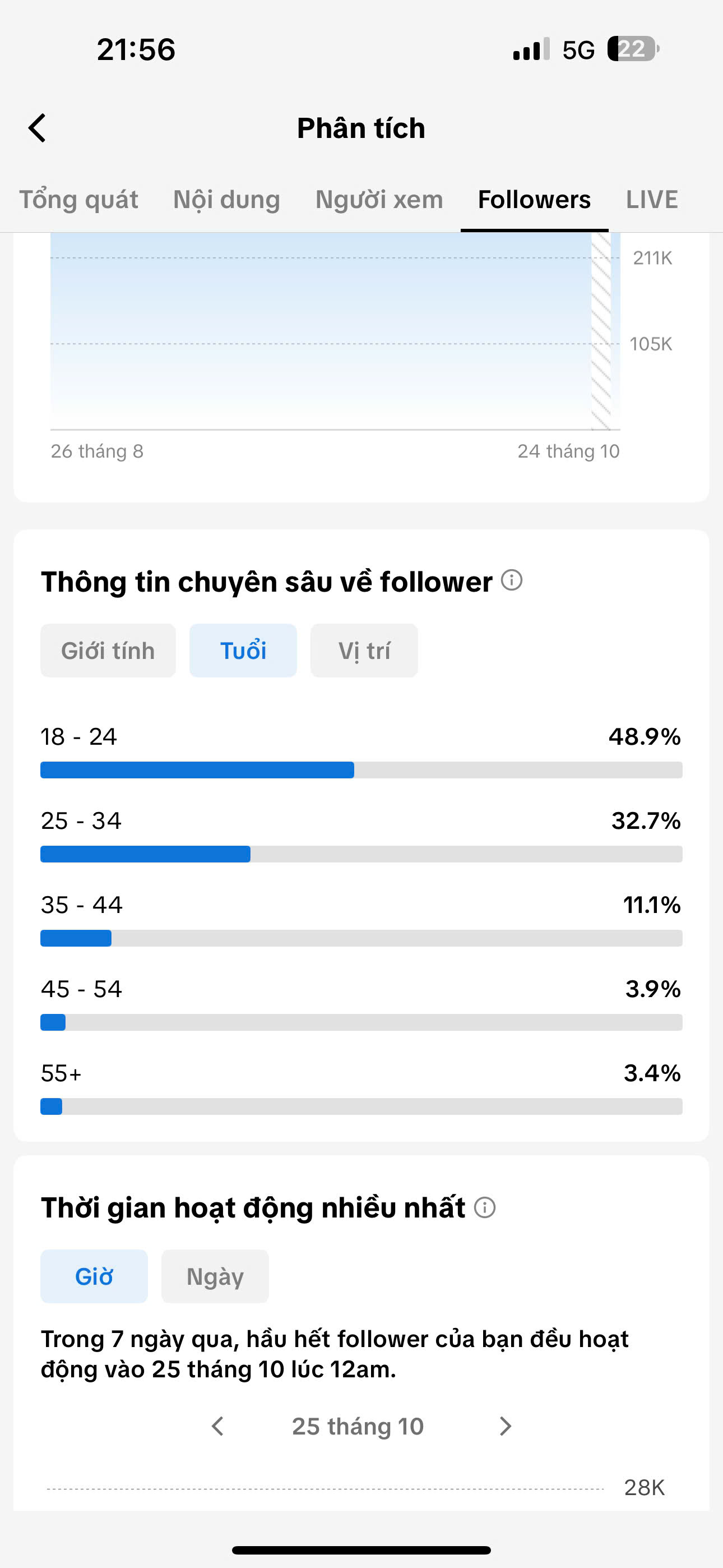Viewport: 723px width, 1568px height.
Task: Tap the battery indicator in status bar
Action: [x=633, y=49]
